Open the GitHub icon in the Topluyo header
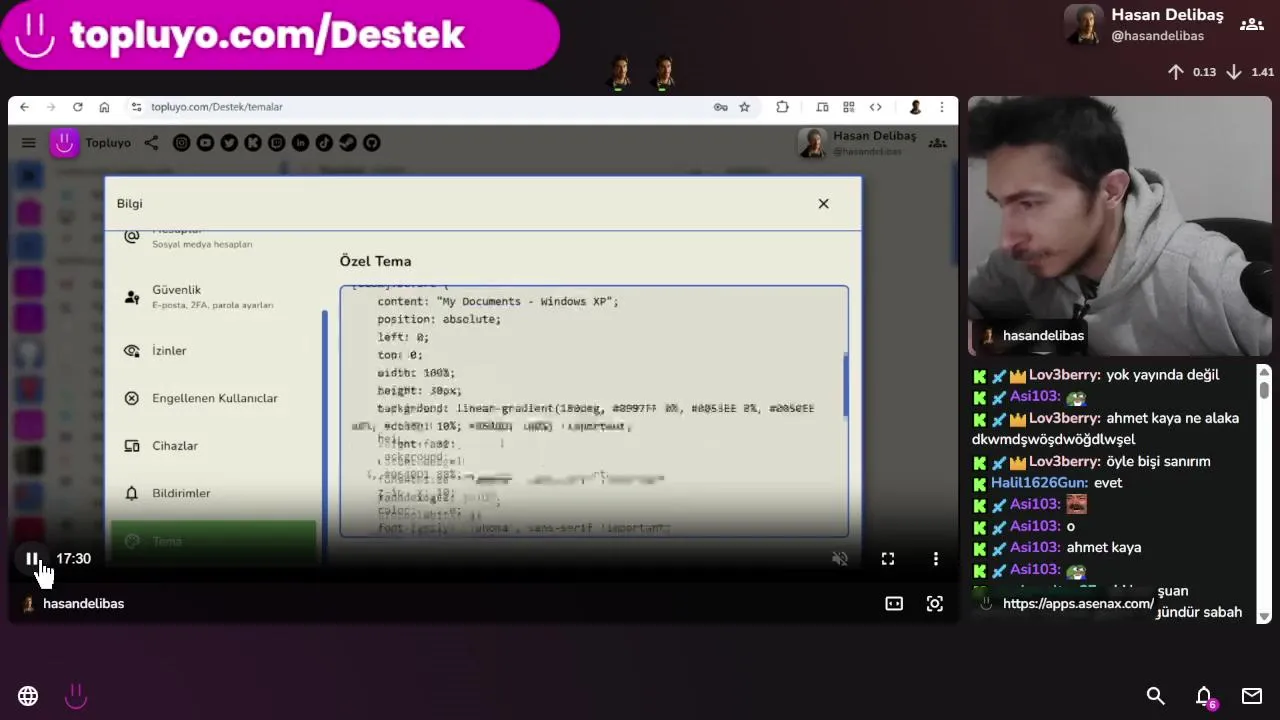This screenshot has width=1280, height=720. [371, 143]
